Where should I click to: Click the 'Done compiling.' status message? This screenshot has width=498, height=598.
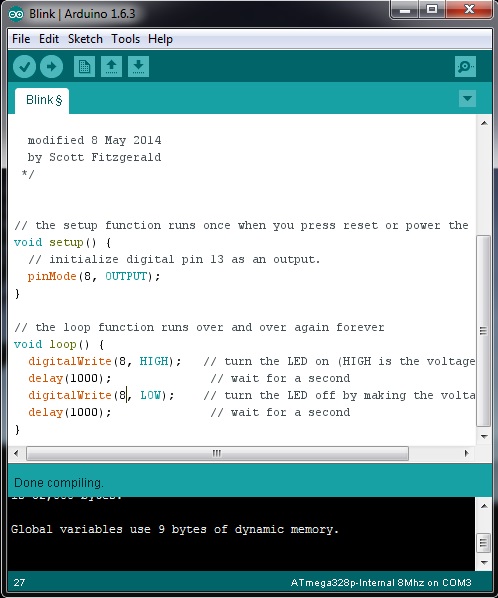59,483
